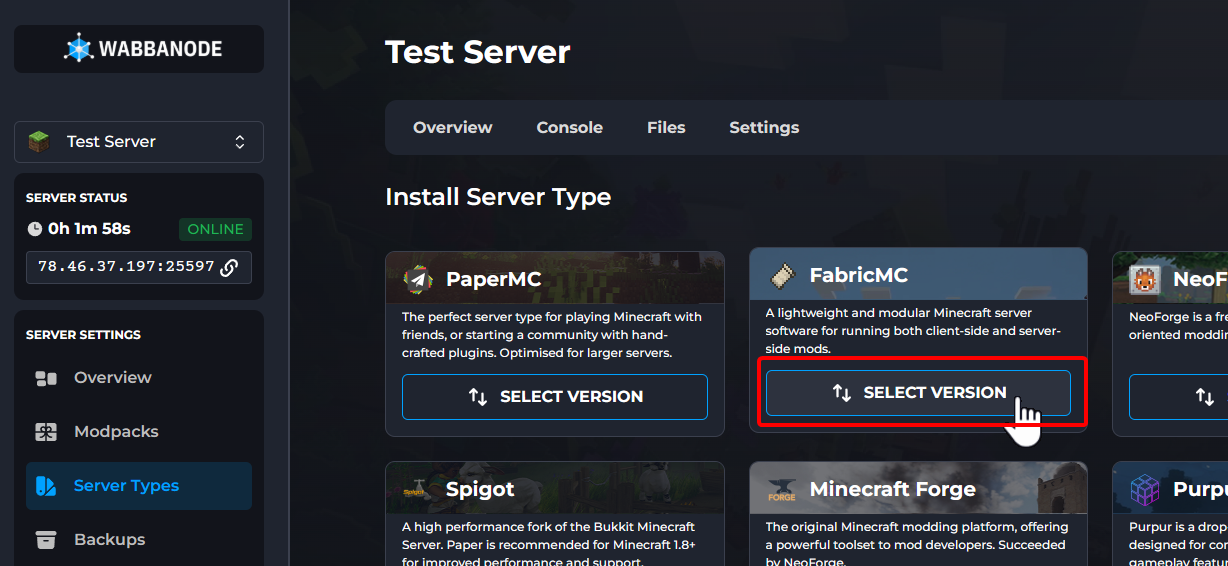
Task: Click the Test Server page title
Action: pos(478,52)
